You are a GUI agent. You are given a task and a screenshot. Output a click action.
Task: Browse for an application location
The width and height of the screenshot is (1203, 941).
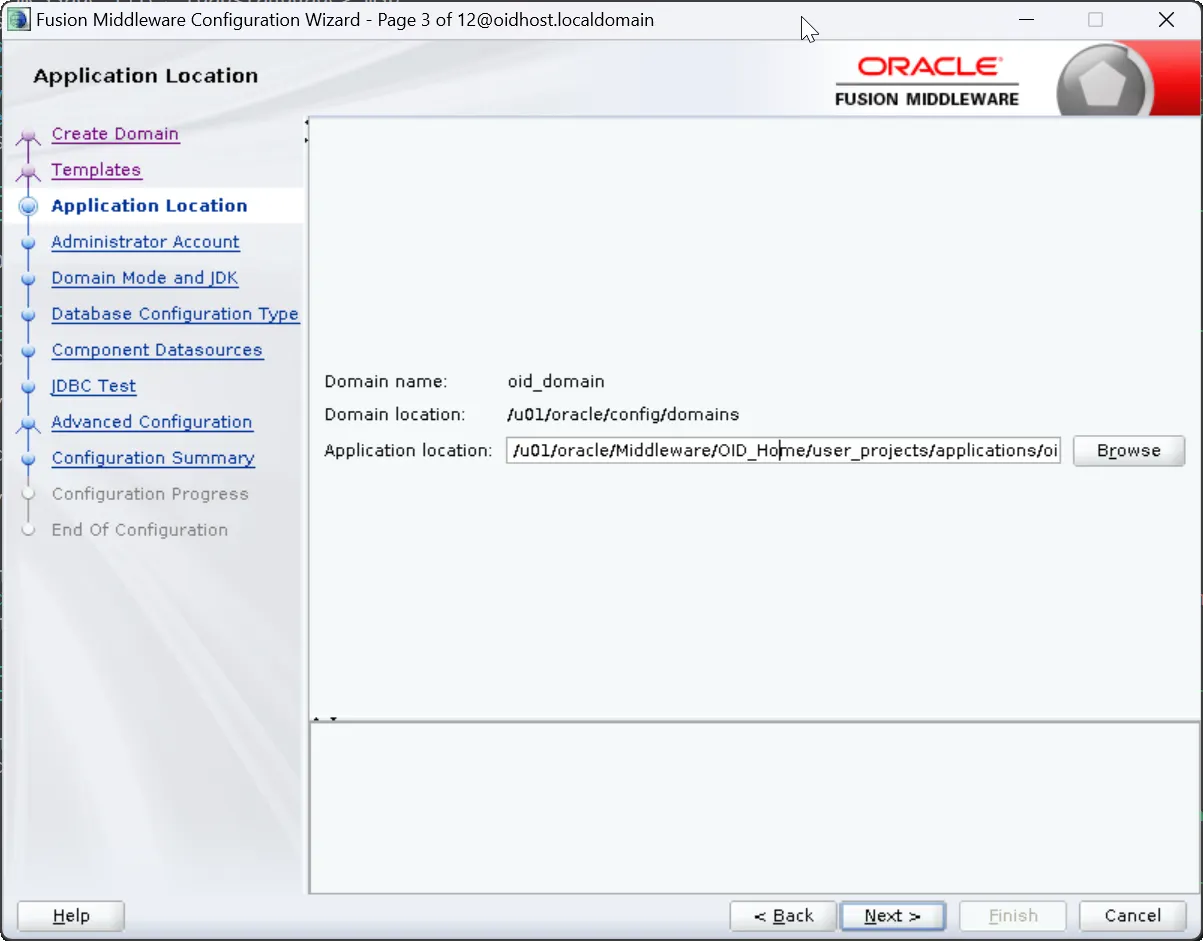1129,451
